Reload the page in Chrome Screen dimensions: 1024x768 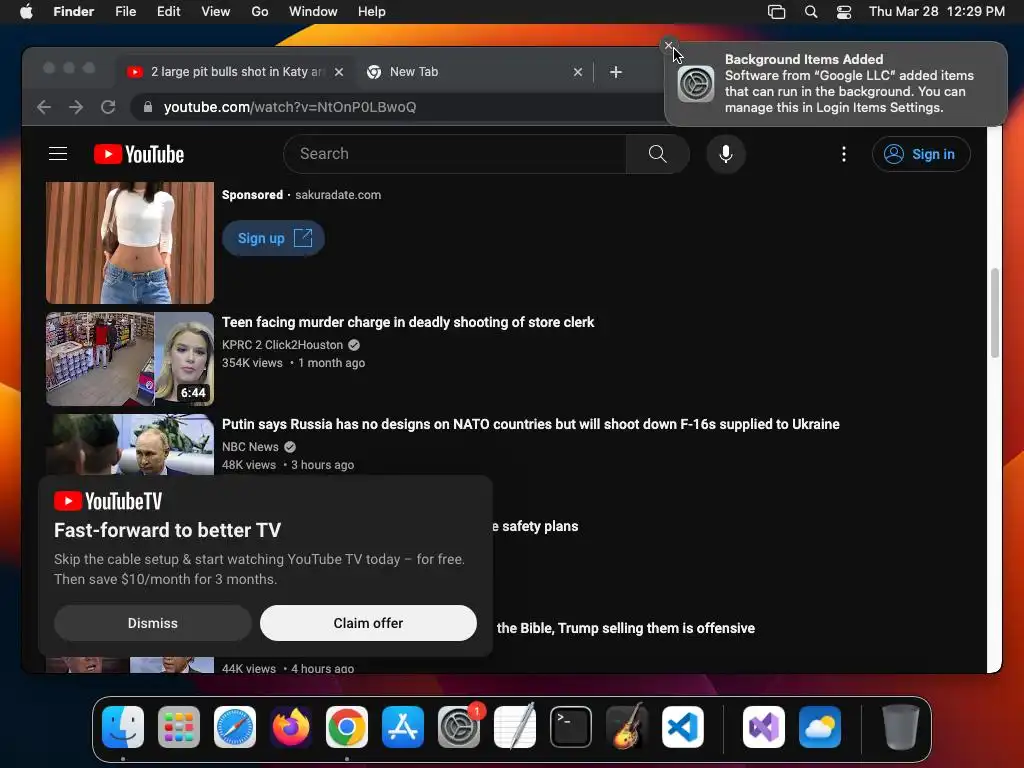click(108, 107)
